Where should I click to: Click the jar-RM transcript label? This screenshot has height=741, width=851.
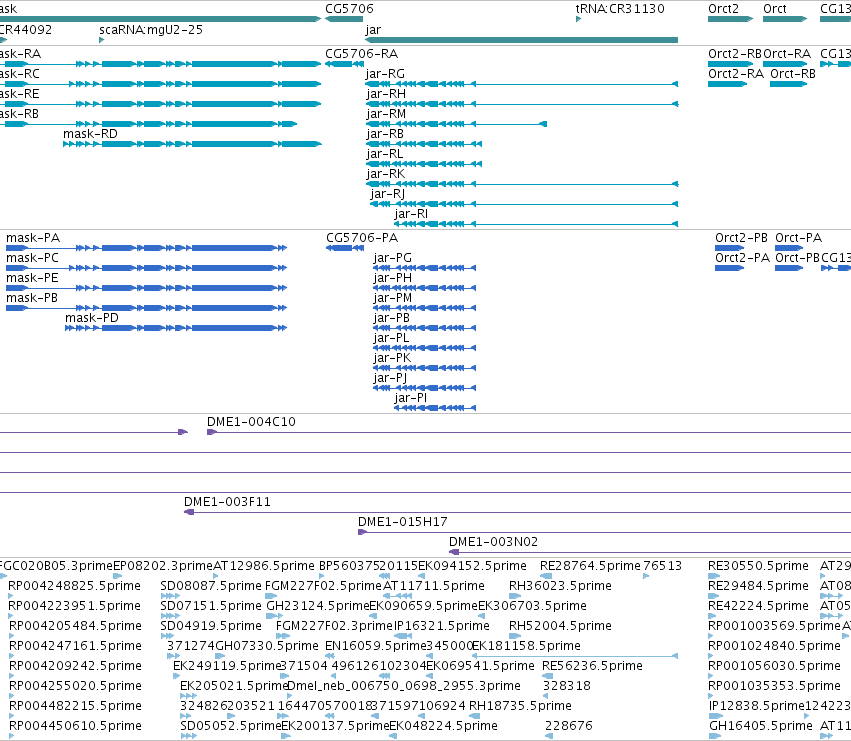click(x=386, y=114)
